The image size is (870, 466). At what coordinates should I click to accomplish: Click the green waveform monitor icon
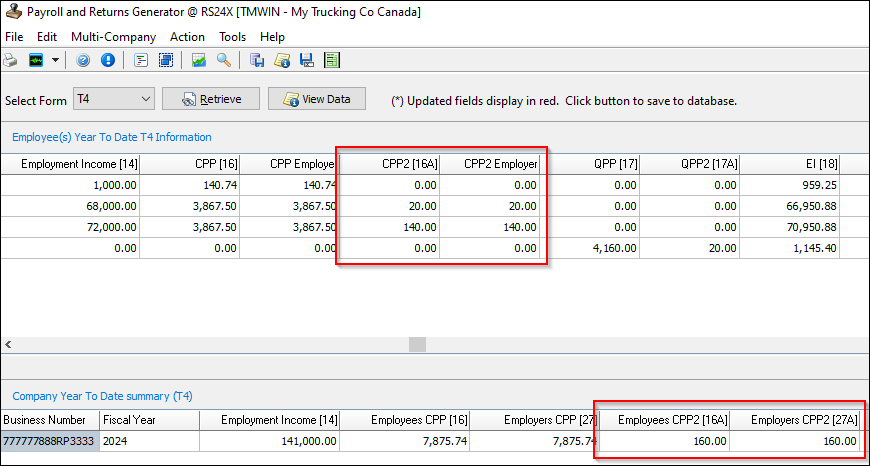(36, 60)
